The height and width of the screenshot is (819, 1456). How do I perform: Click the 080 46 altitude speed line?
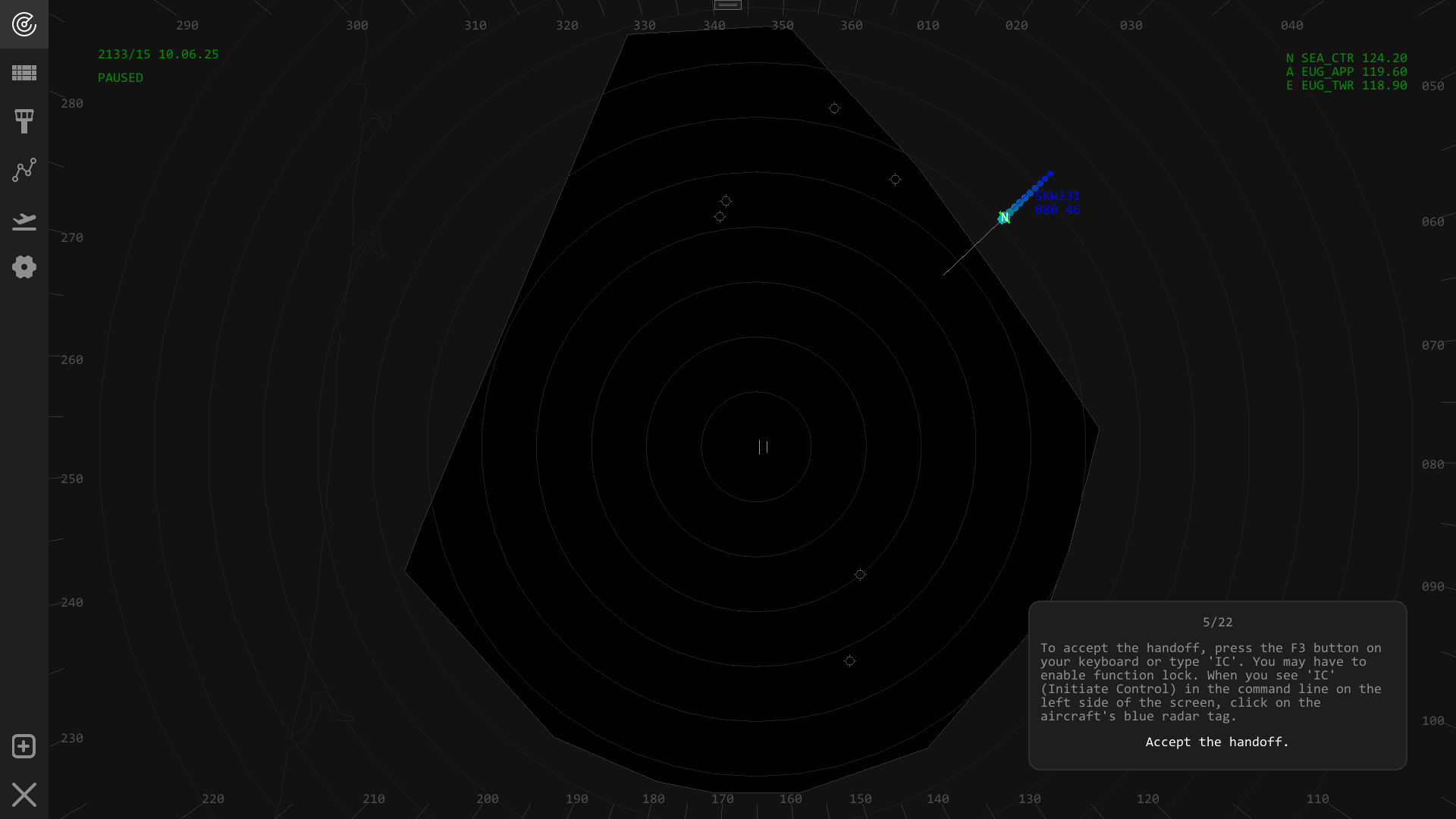click(x=1057, y=210)
